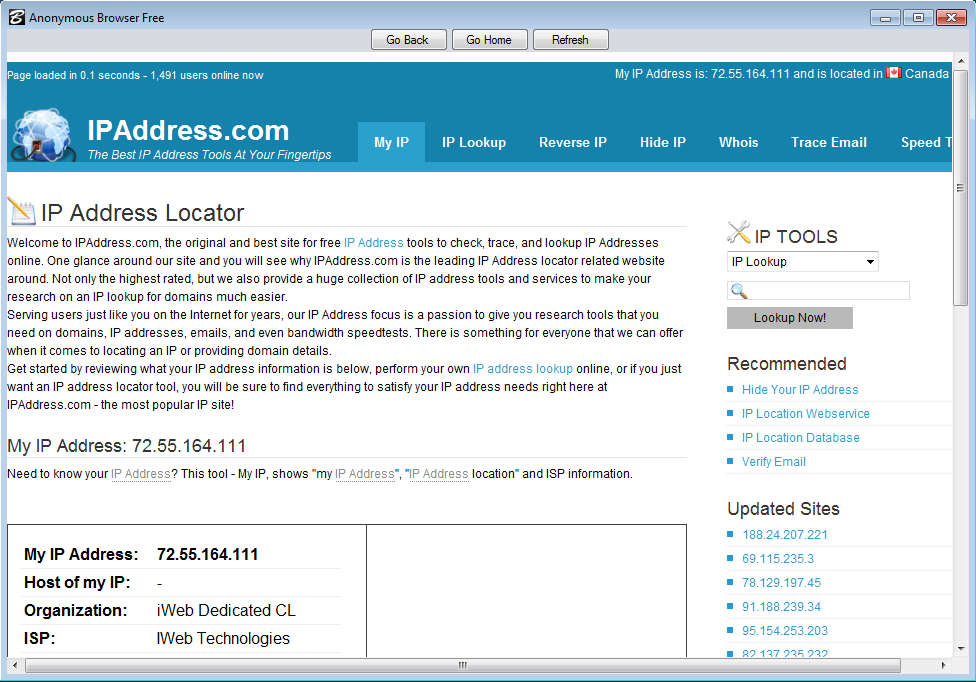
Task: Click the IP Tools wrench icon
Action: click(x=739, y=233)
